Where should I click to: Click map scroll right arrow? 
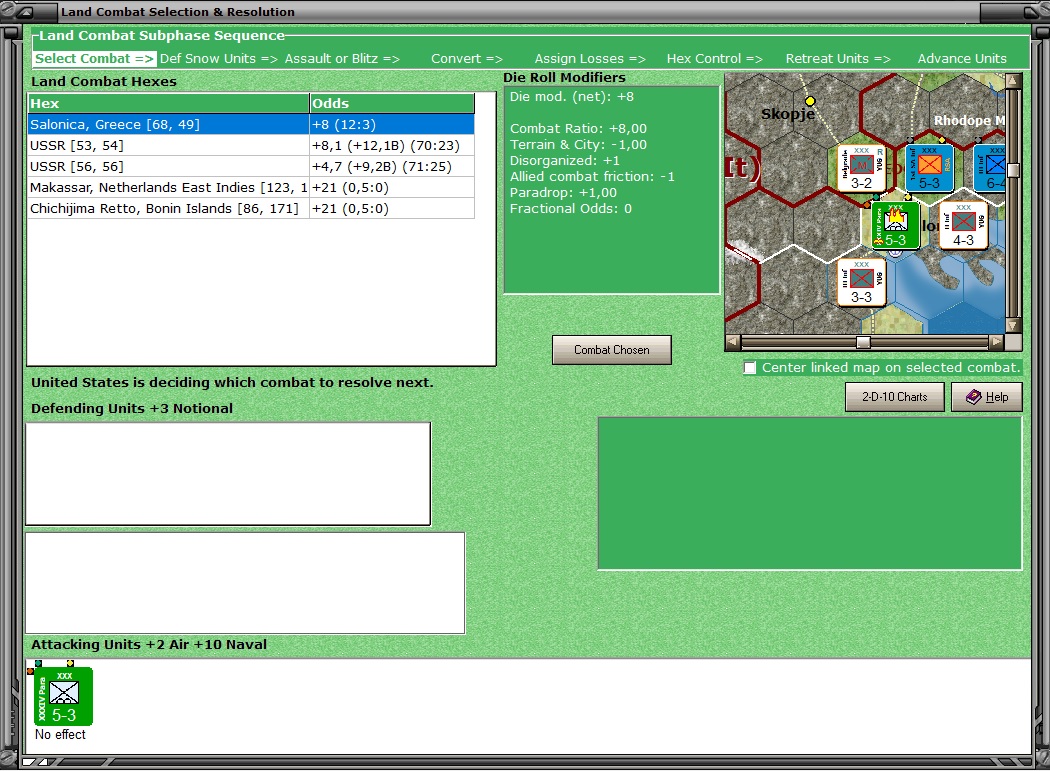click(x=996, y=342)
